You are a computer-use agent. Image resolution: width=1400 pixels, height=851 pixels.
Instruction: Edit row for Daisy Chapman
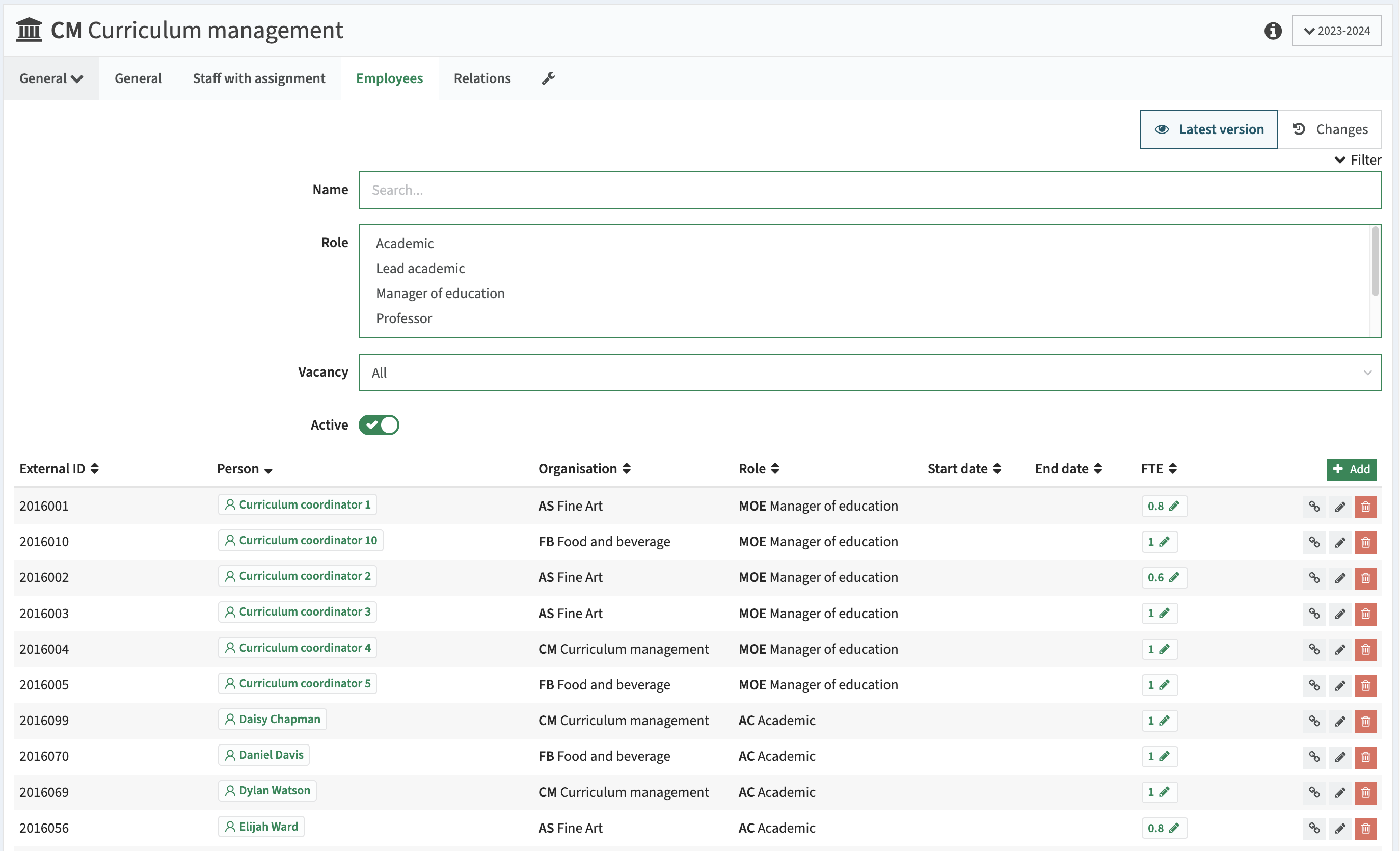[x=1340, y=722]
